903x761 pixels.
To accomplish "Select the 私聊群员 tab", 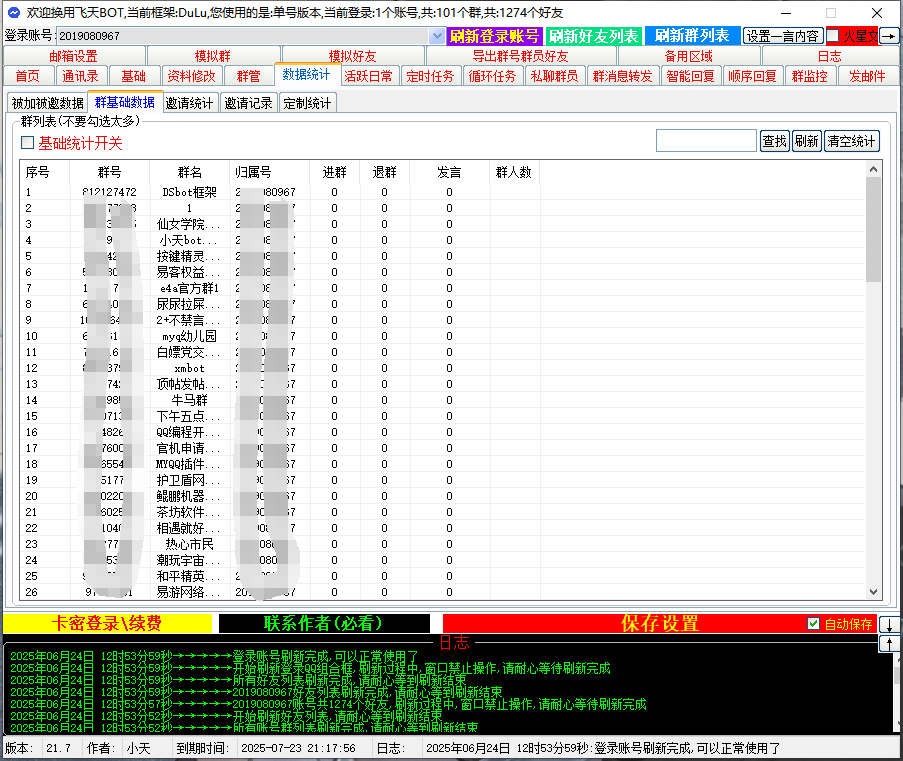I will pyautogui.click(x=555, y=76).
